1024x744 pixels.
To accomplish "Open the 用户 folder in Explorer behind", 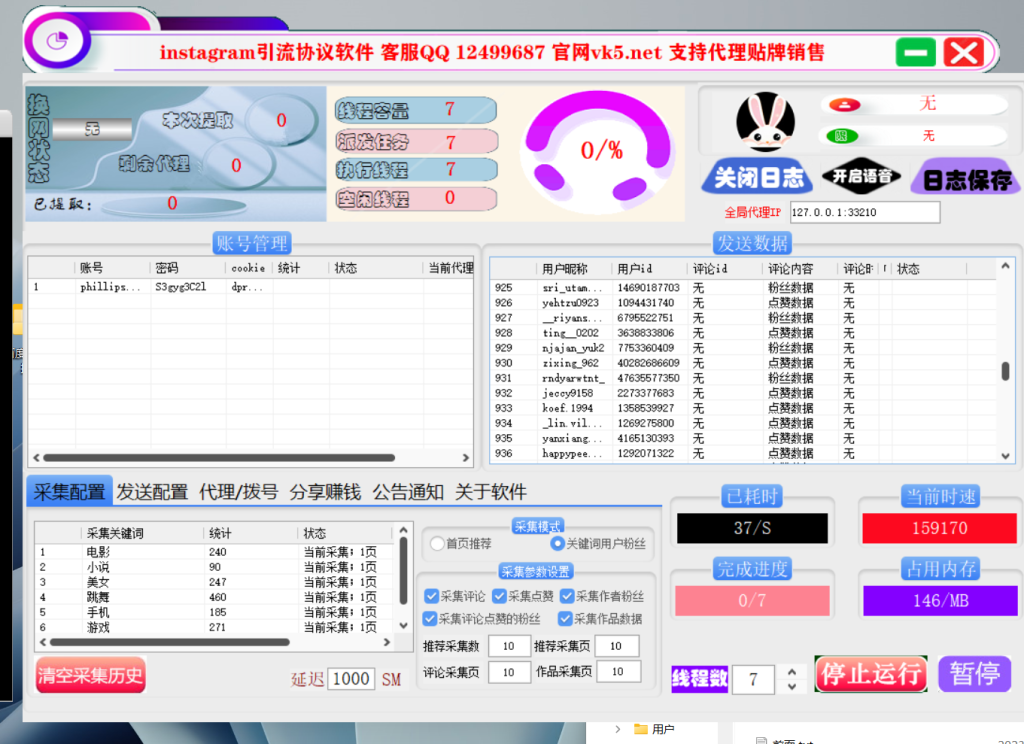I will coord(661,731).
